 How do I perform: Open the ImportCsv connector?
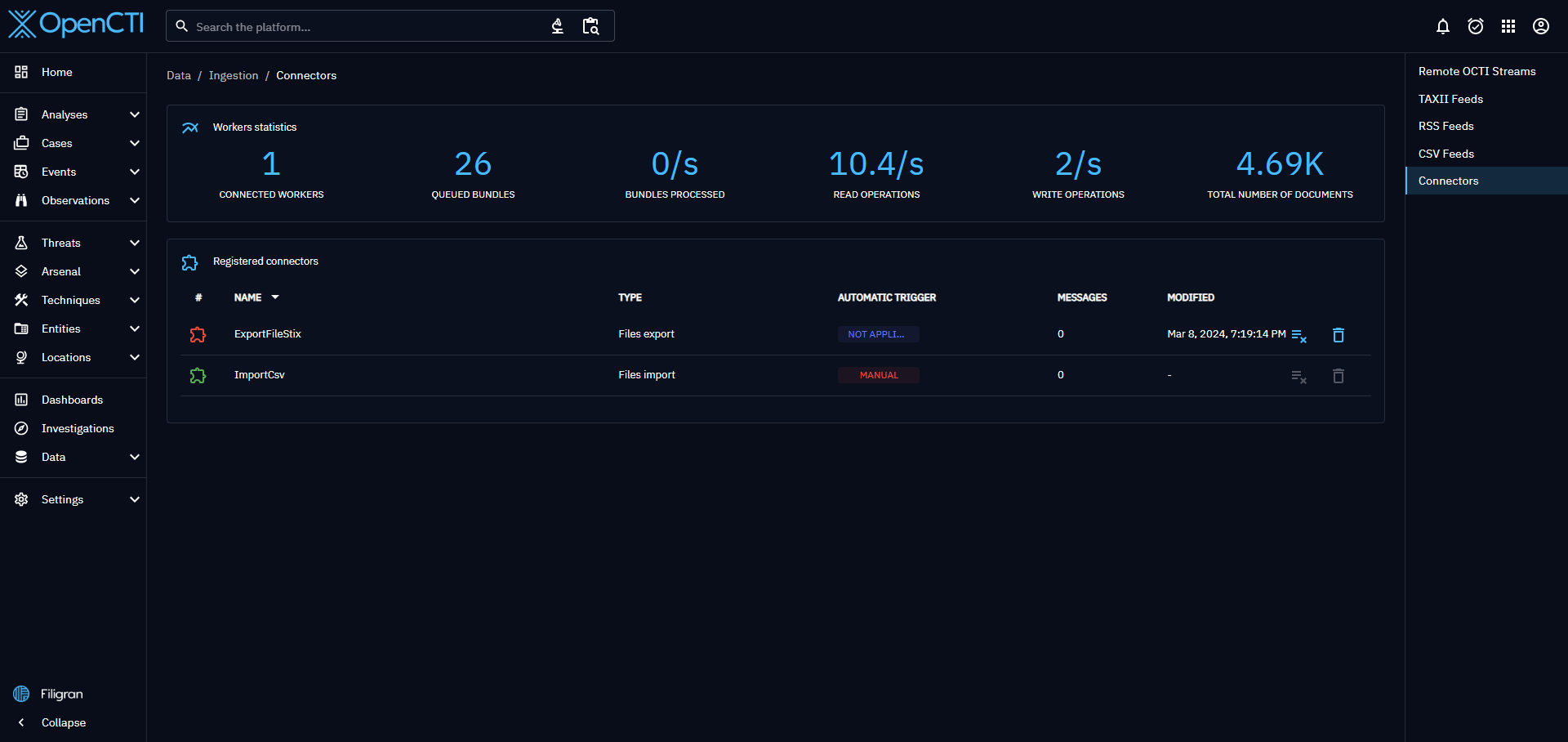pos(260,375)
